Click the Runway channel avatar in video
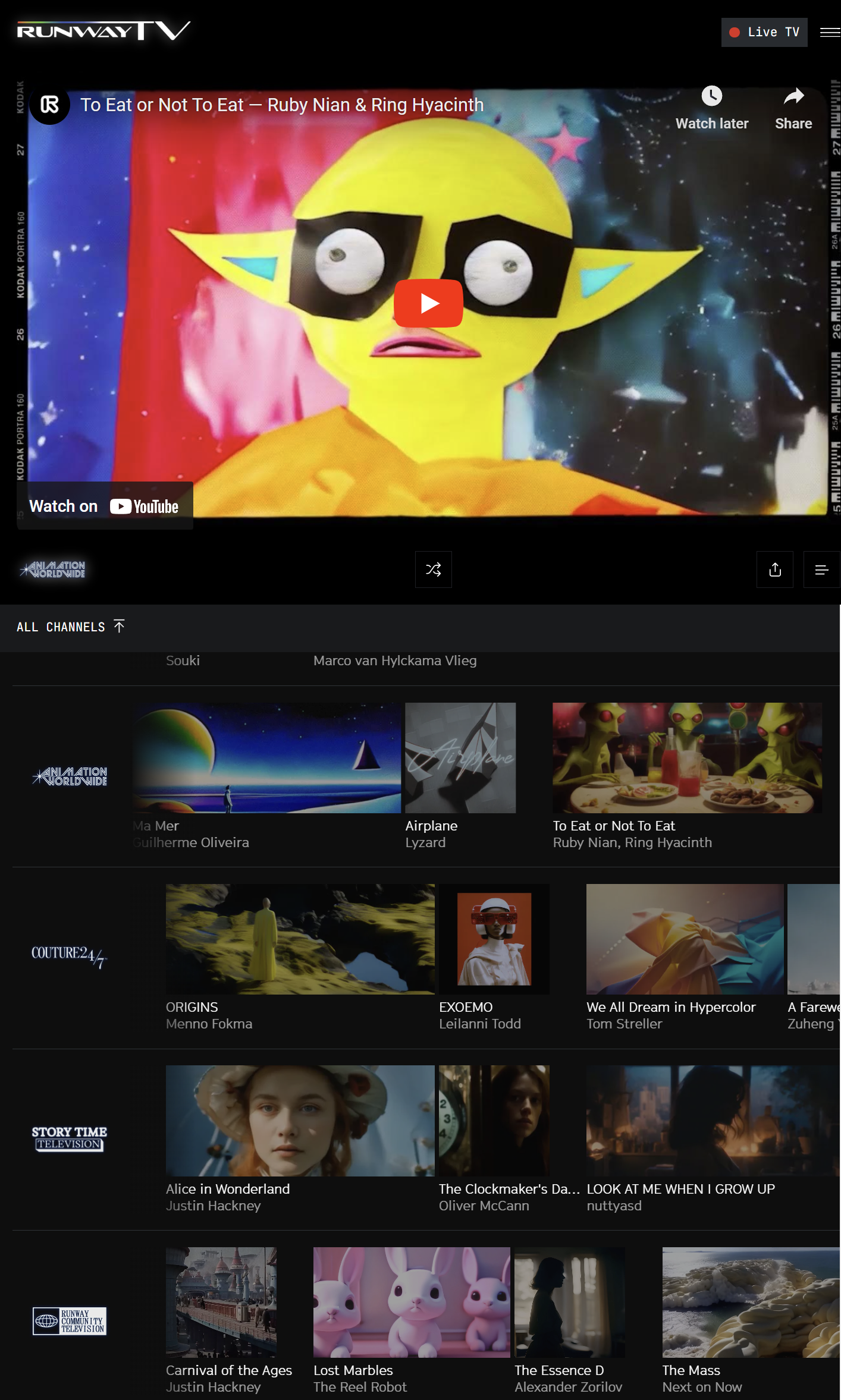The image size is (841, 1400). (x=50, y=105)
